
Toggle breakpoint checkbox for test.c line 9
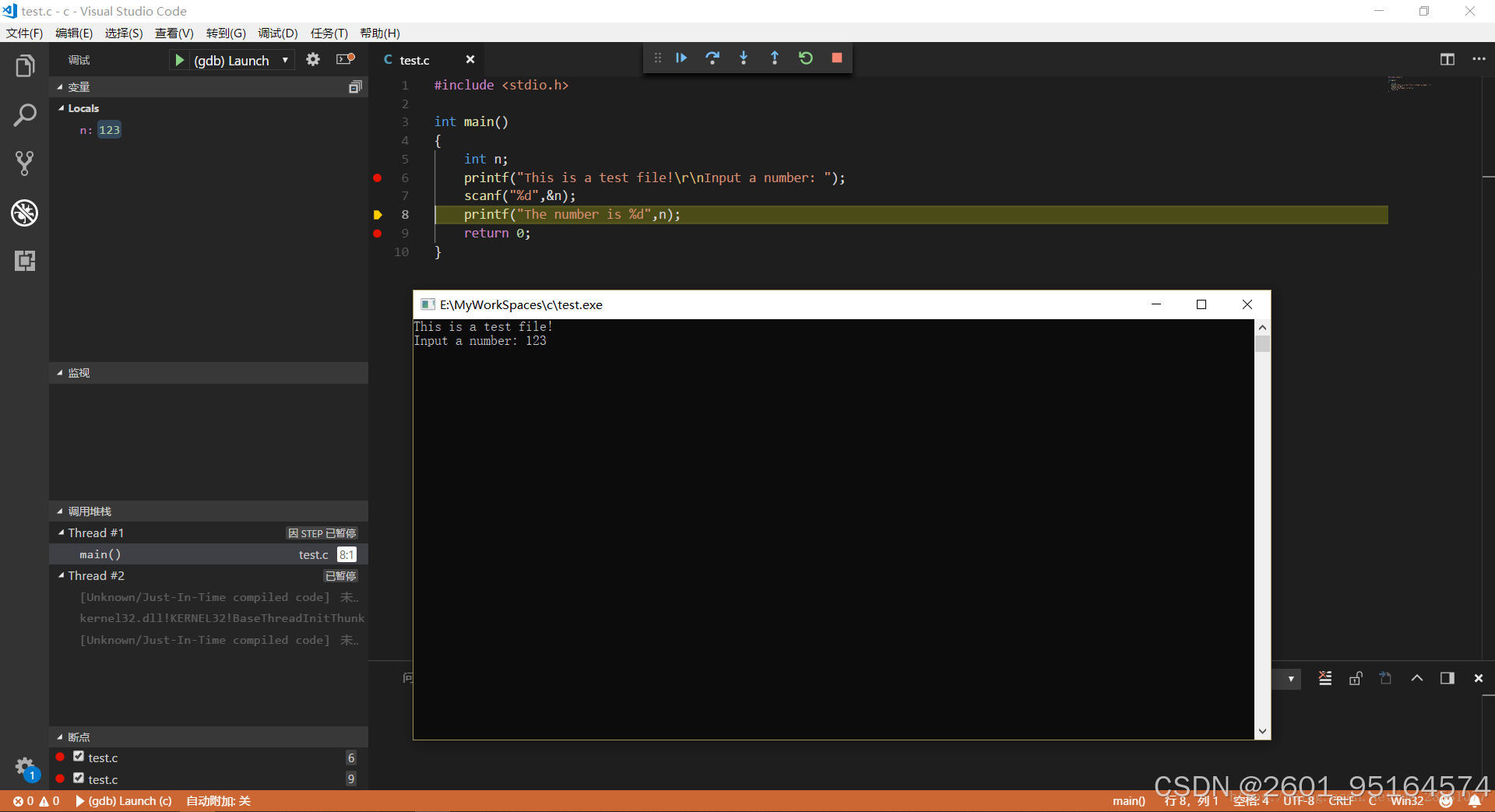[x=79, y=779]
